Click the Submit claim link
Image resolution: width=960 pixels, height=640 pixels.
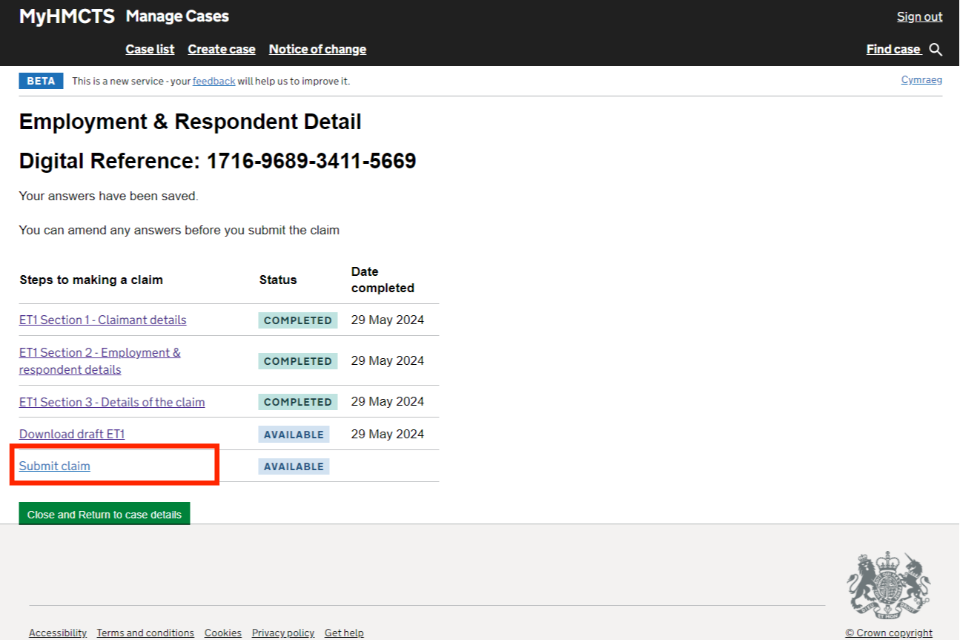pyautogui.click(x=54, y=466)
